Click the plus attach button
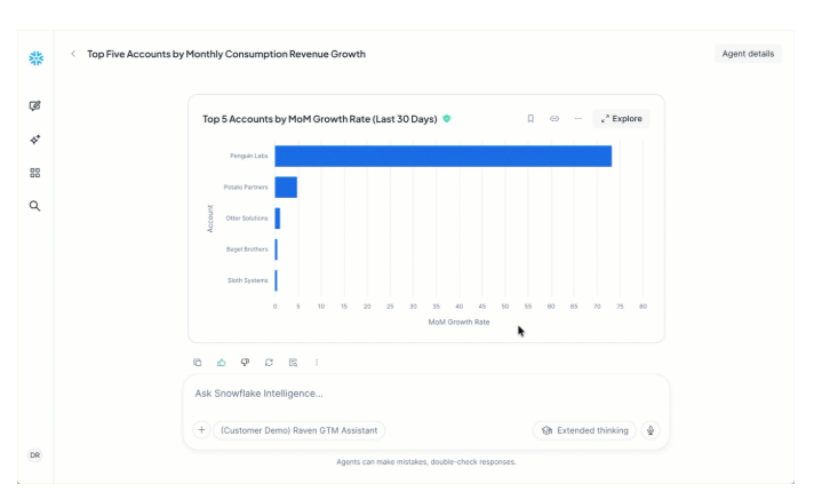The image size is (830, 492). [x=202, y=430]
